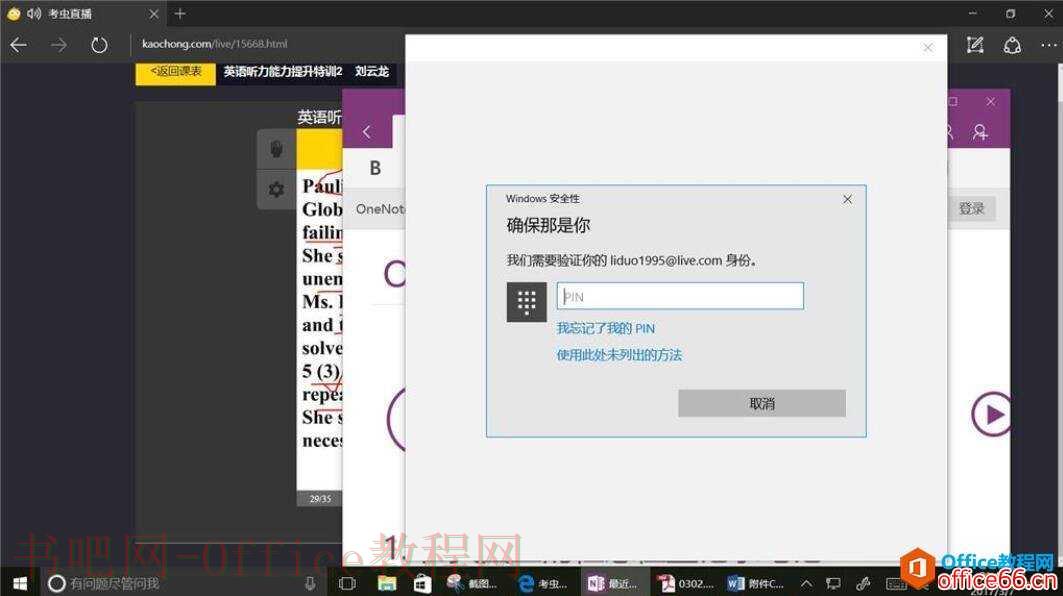1063x596 pixels.
Task: Open the Windows Start menu
Action: [20, 583]
